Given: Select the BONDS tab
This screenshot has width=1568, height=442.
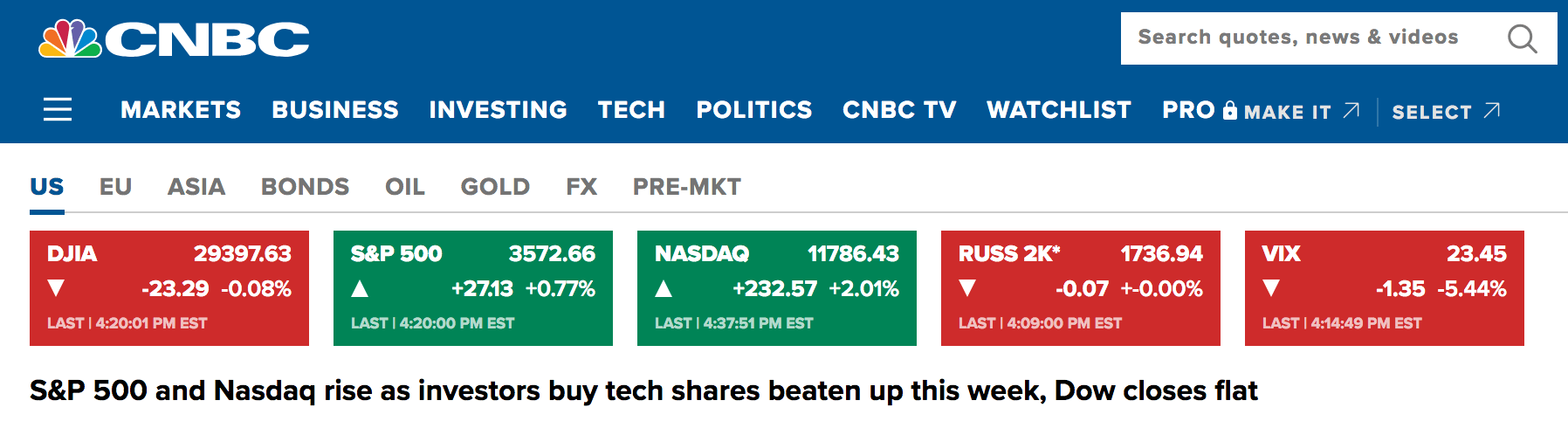Looking at the screenshot, I should pyautogui.click(x=305, y=187).
